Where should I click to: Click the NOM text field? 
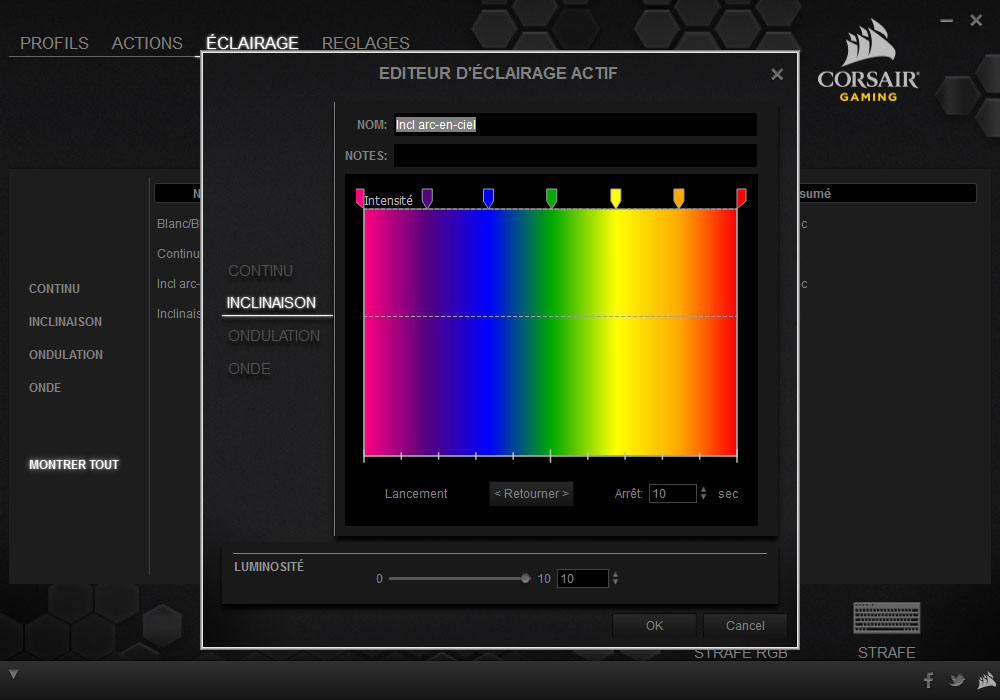[x=575, y=125]
